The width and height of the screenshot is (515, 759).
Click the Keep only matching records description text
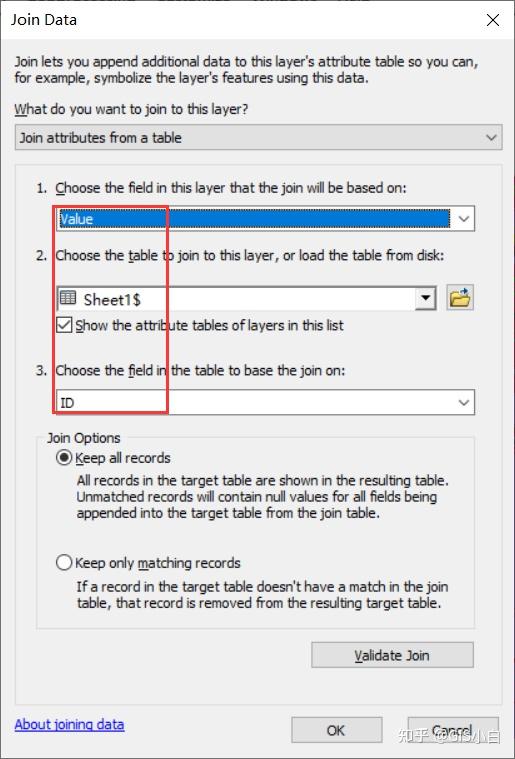point(262,595)
